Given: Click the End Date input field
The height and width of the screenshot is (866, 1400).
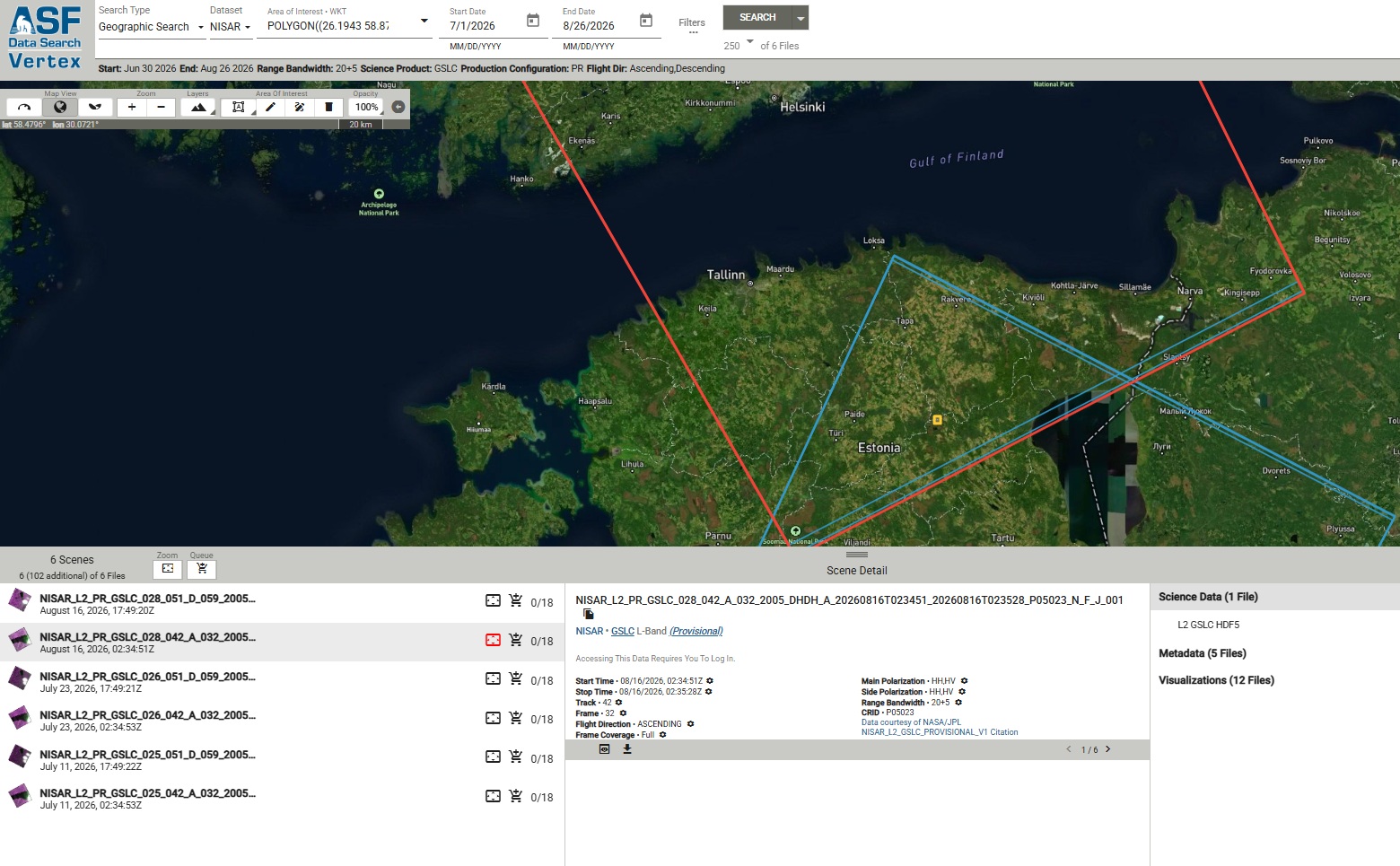Looking at the screenshot, I should pyautogui.click(x=598, y=26).
